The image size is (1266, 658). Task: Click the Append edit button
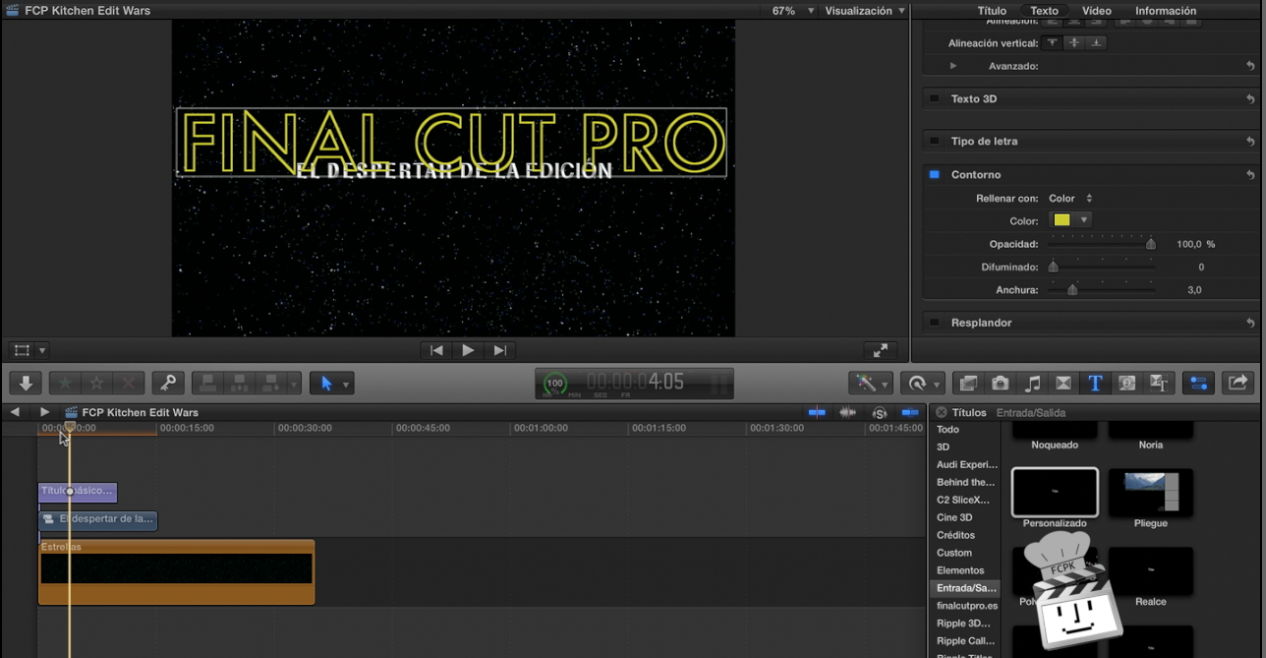pos(271,383)
